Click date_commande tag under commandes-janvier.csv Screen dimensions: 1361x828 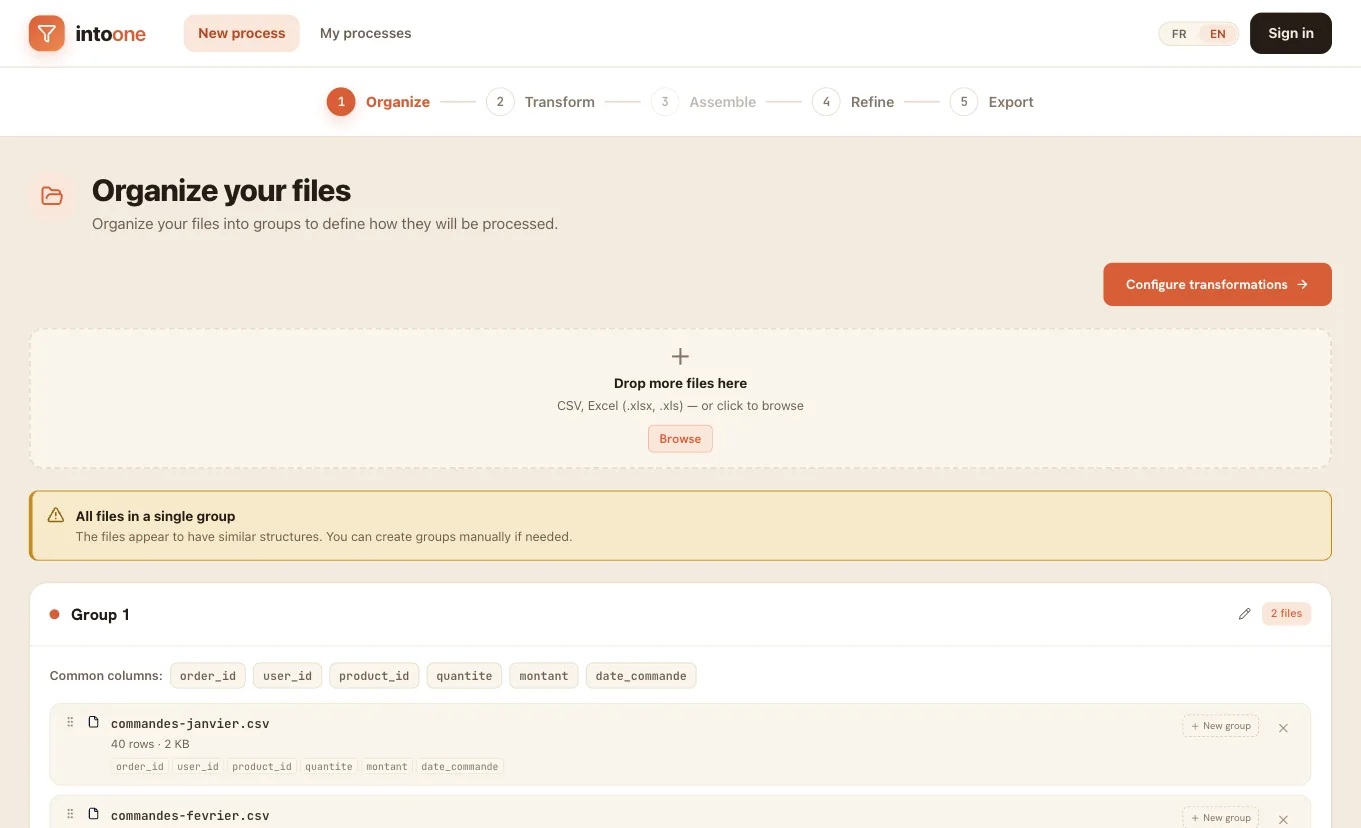(x=460, y=767)
